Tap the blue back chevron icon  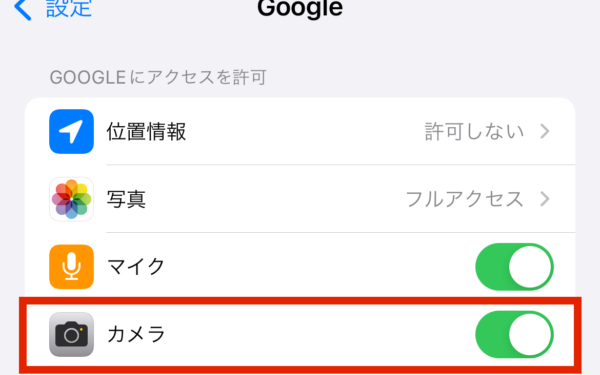22,9
